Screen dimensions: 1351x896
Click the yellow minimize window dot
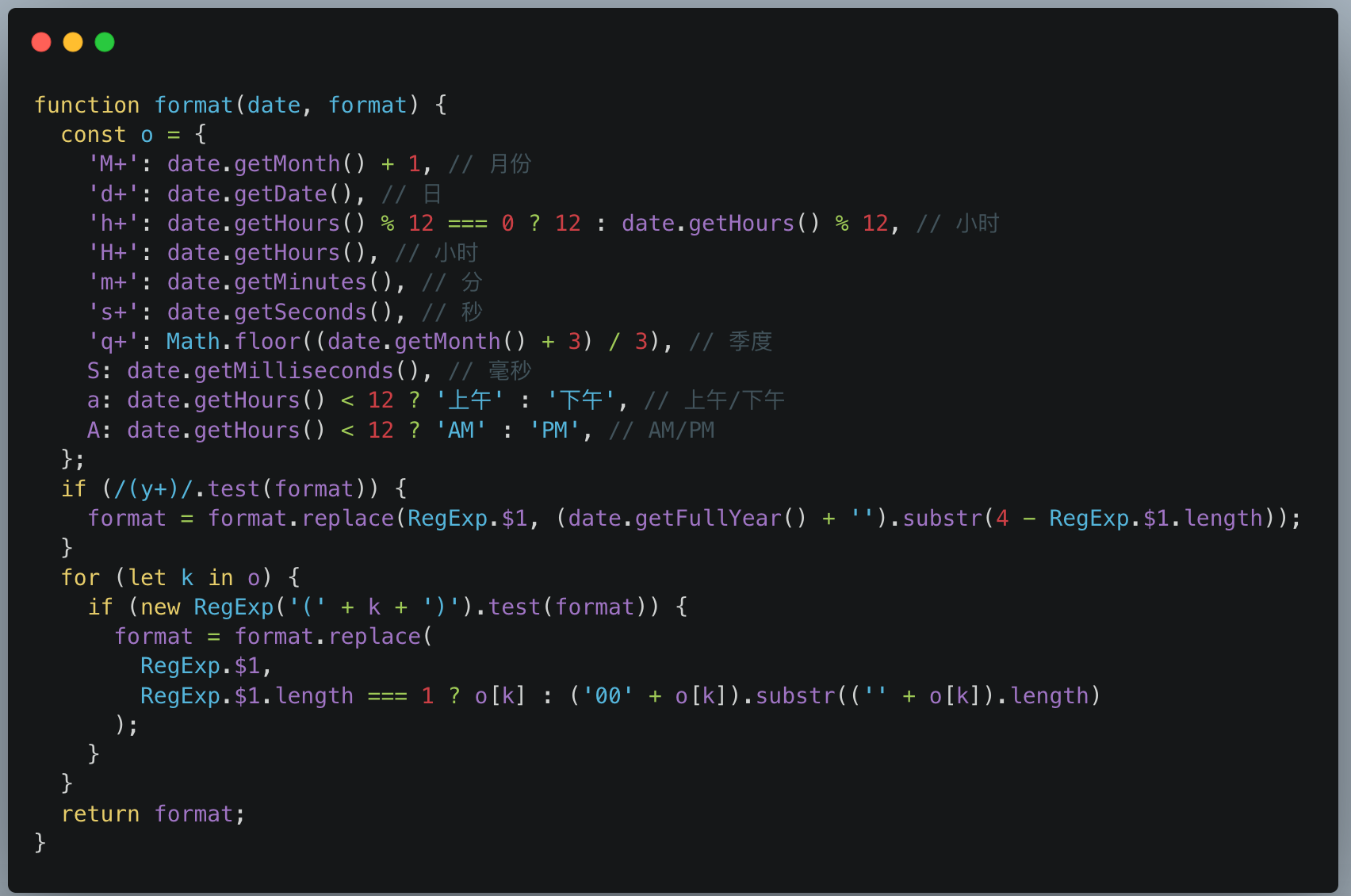click(x=73, y=42)
